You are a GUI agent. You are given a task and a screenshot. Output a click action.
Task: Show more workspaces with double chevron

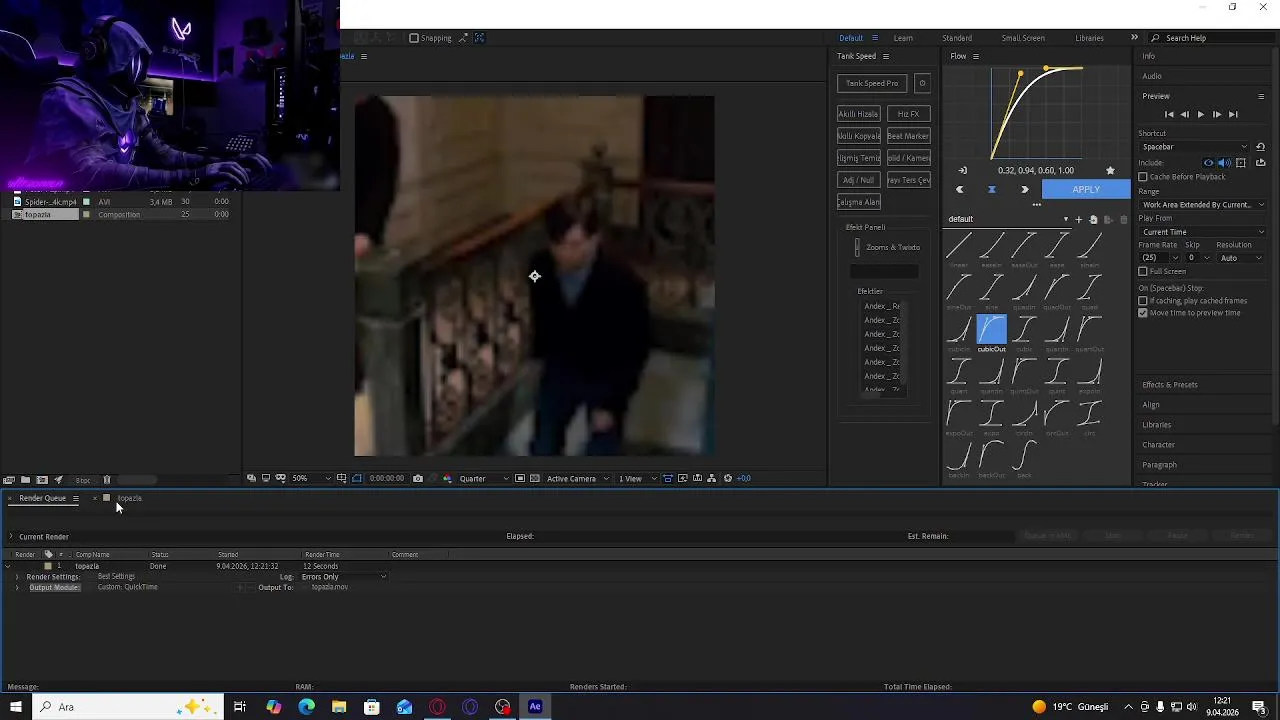(1134, 38)
